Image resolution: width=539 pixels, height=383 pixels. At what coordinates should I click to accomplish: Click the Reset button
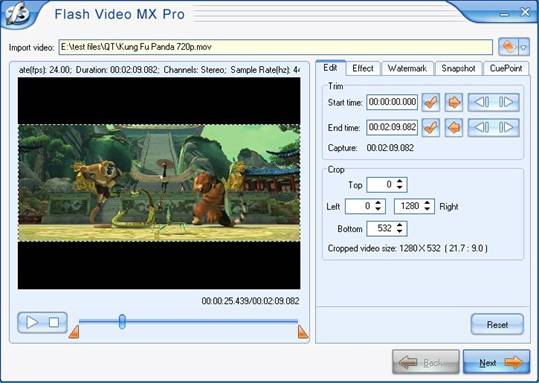point(497,324)
